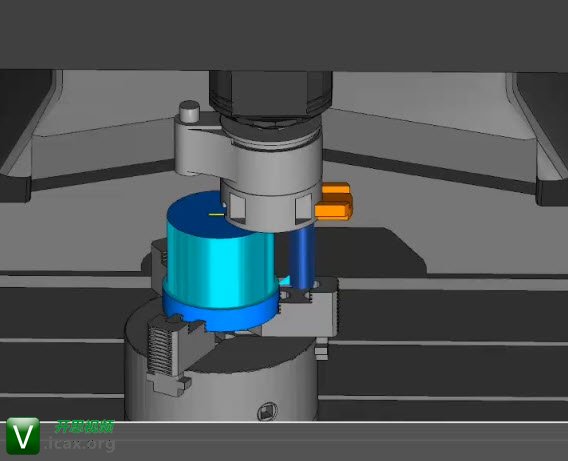Viewport: 568px width, 461px height.
Task: Select the dark blue cylindrical tool
Action: [x=302, y=255]
